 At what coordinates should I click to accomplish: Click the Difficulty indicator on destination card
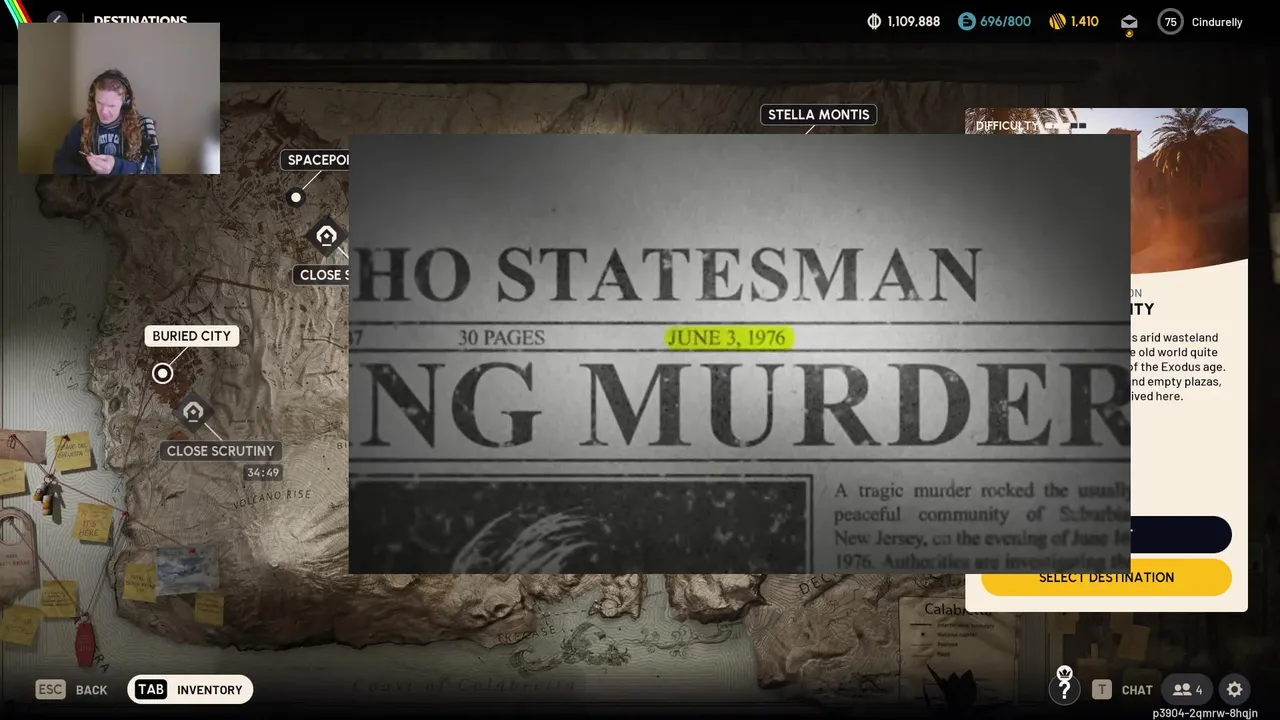pos(1031,126)
